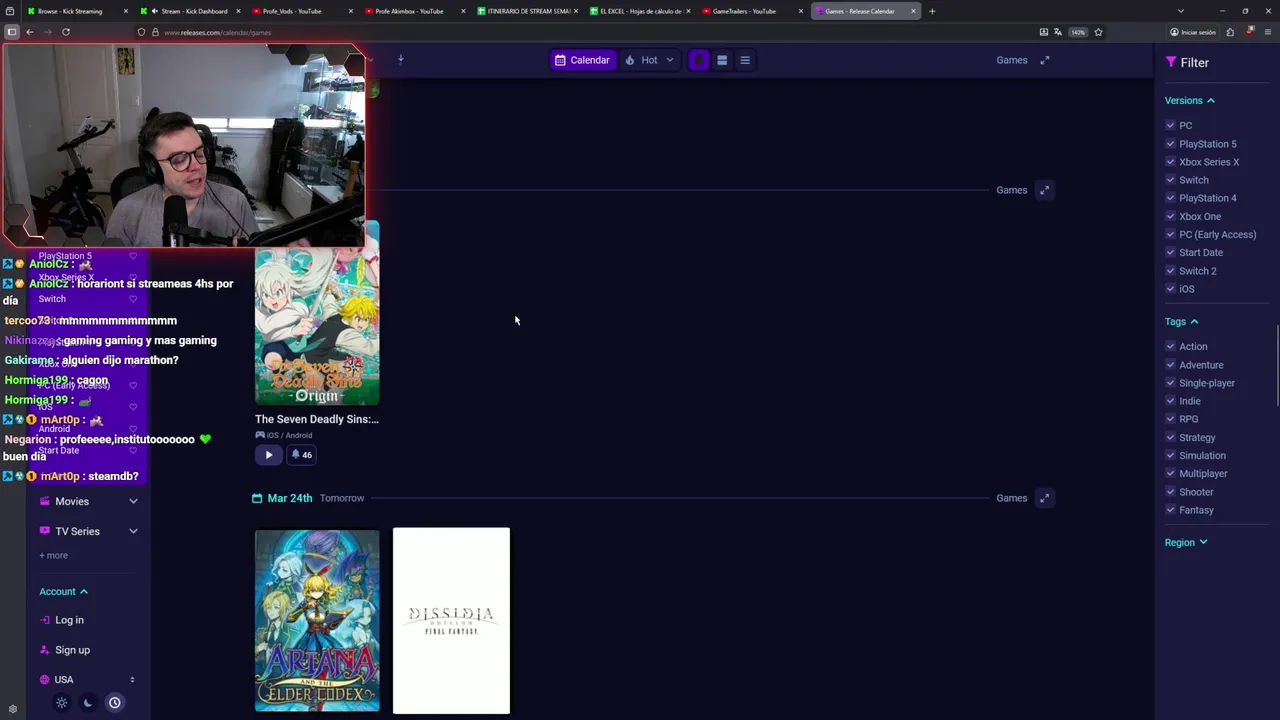Toggle the Switch version checkbox
The image size is (1280, 720).
[x=1170, y=179]
